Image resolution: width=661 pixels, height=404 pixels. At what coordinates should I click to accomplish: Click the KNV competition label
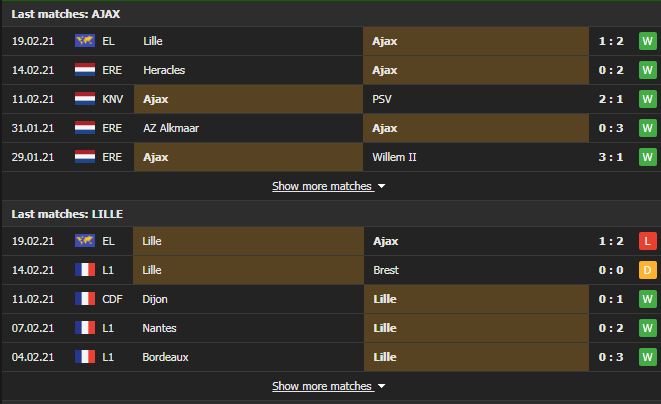(113, 99)
